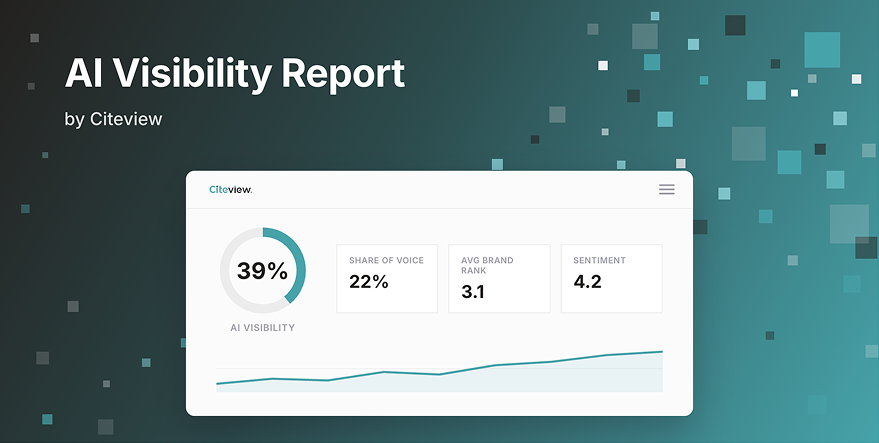Click the 'by Citeview' subtitle text

click(x=113, y=119)
